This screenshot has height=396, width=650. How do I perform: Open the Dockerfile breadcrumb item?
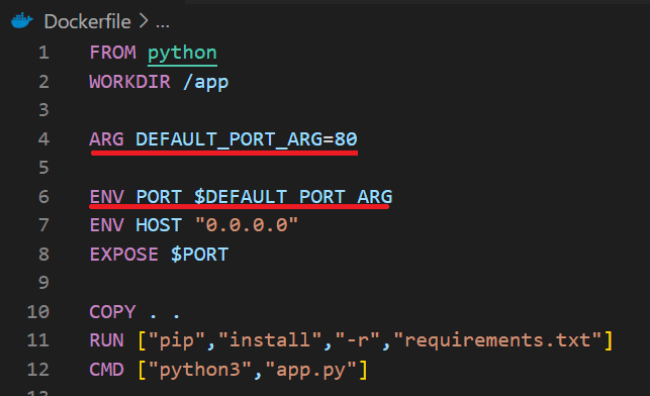[87, 21]
